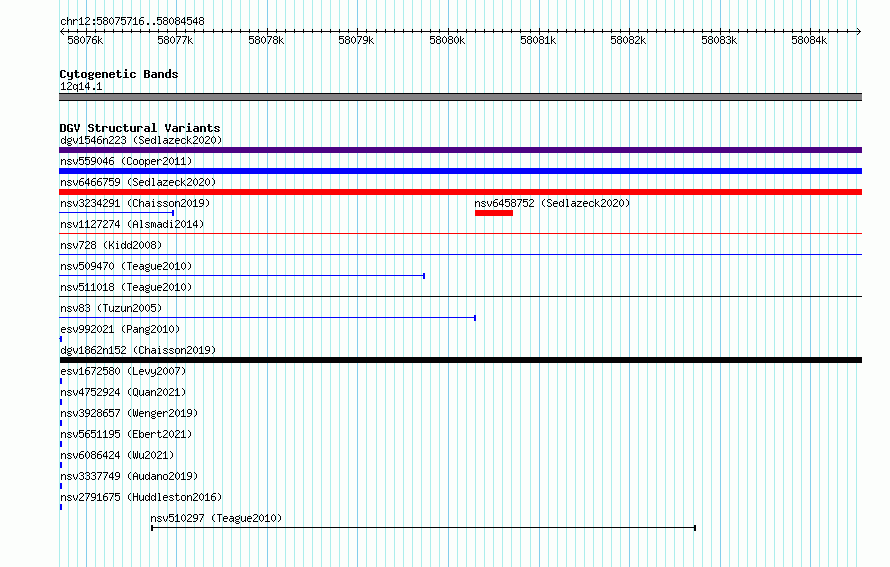Click the nsv3337749 (Audano2019) label
Viewport: 890px width, 567px height.
(129, 476)
